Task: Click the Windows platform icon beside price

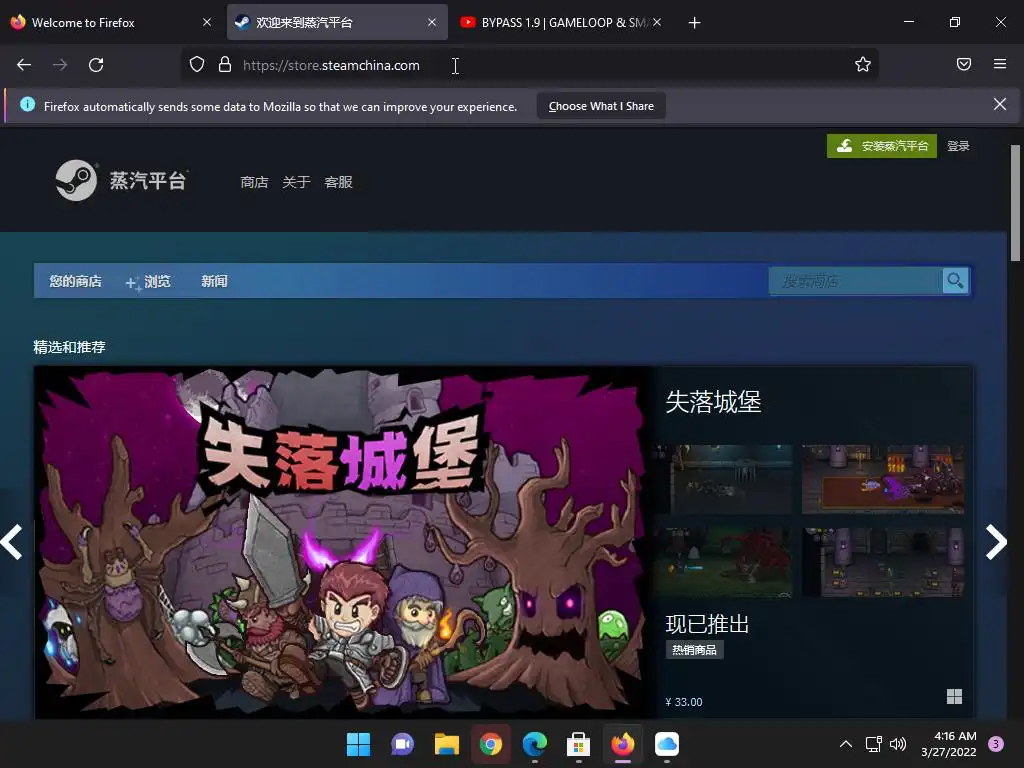Action: point(954,697)
